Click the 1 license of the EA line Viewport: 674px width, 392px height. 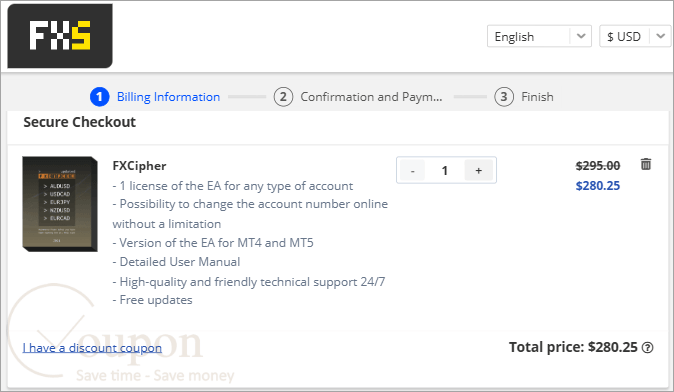233,186
